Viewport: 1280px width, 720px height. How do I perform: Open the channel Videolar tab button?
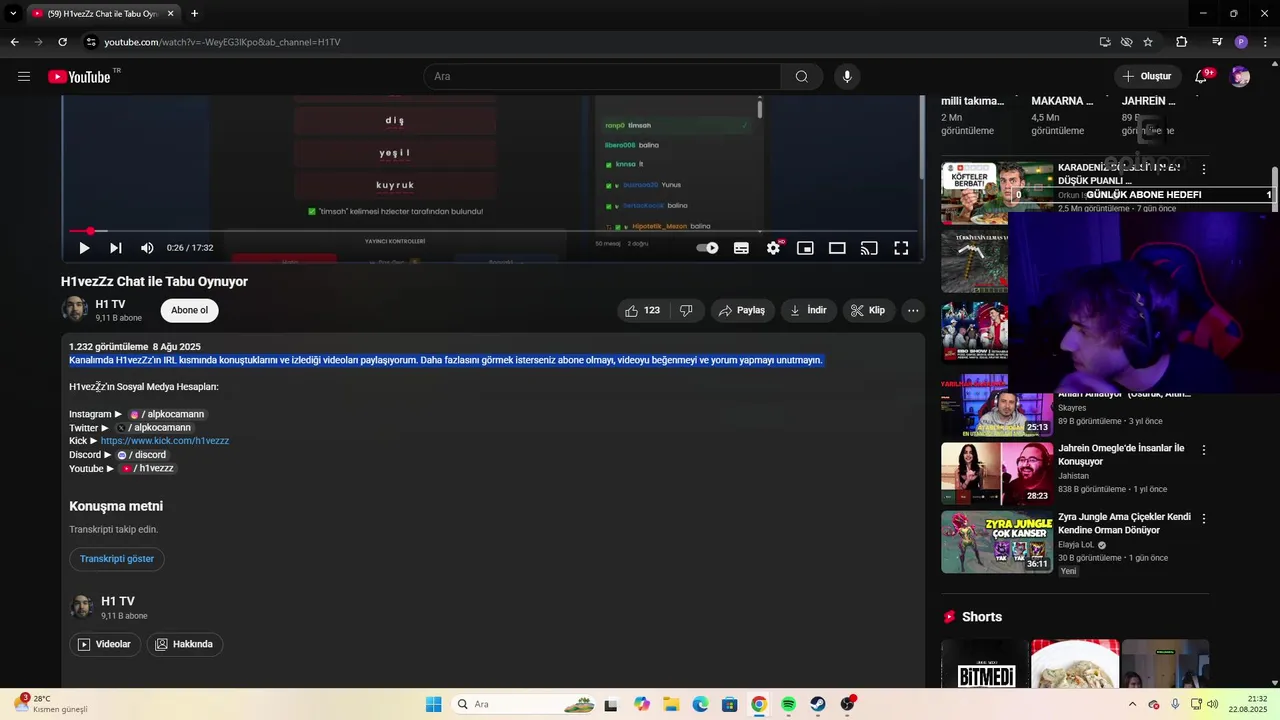(x=104, y=644)
